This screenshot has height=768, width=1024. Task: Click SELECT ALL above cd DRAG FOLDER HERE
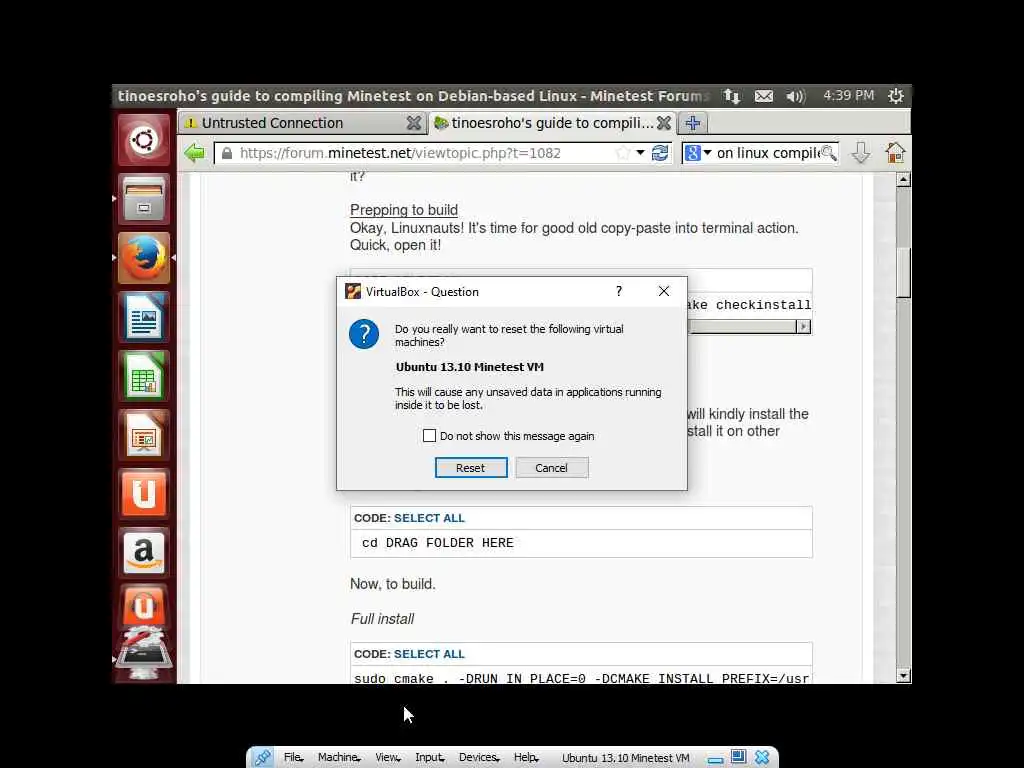tap(429, 518)
